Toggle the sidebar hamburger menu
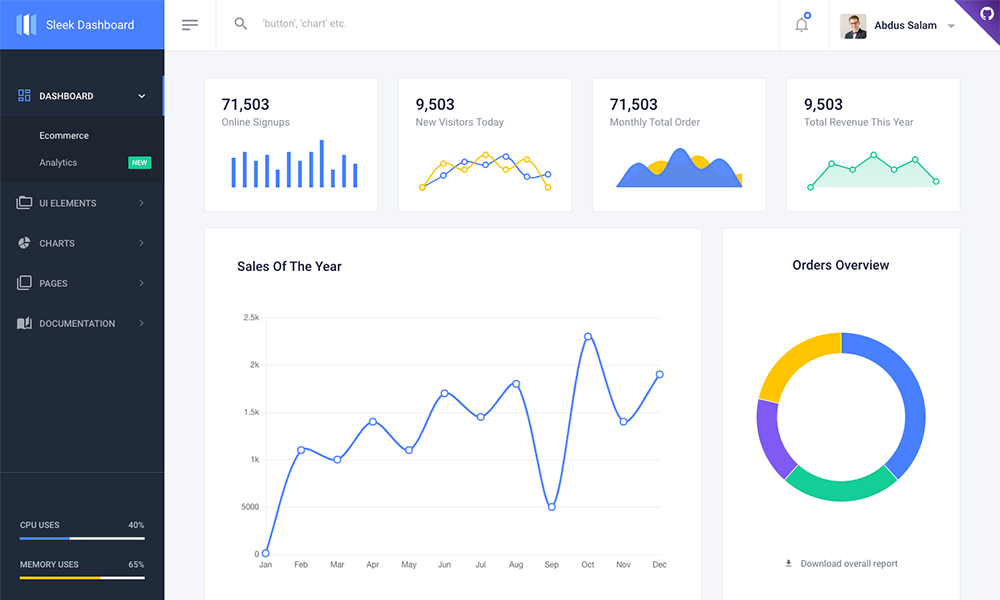The image size is (1000, 600). click(190, 25)
